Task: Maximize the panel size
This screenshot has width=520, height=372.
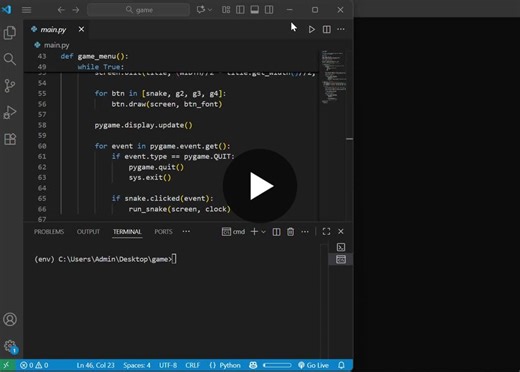Action: click(x=326, y=232)
